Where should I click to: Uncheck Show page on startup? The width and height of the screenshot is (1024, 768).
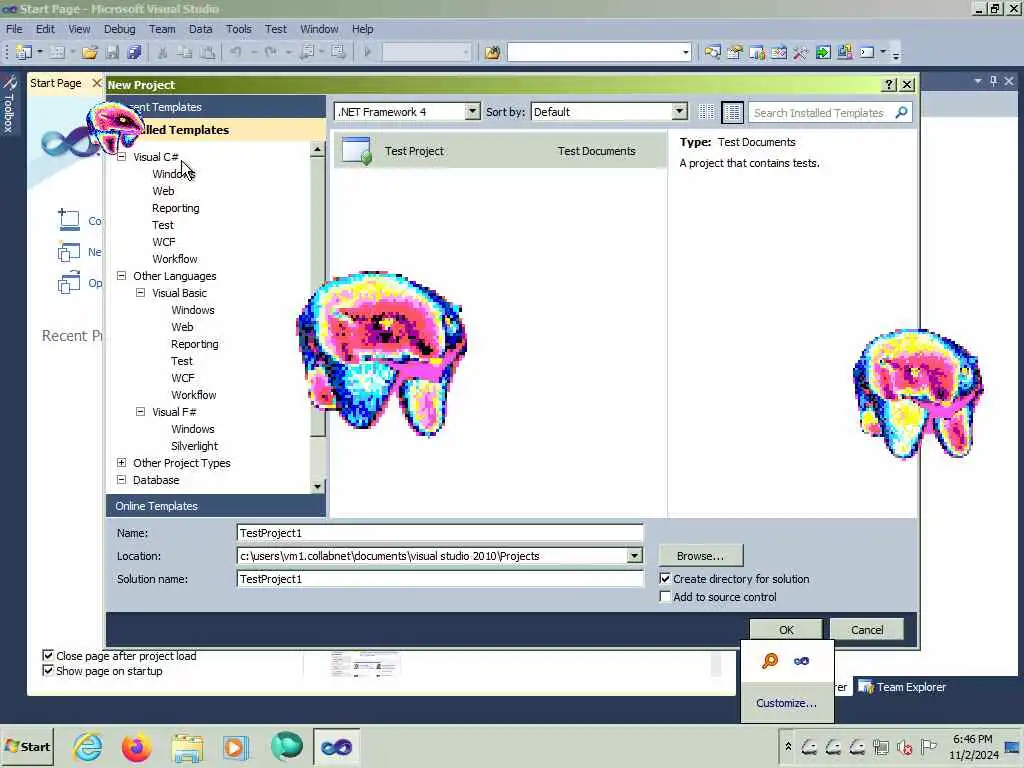click(x=48, y=670)
